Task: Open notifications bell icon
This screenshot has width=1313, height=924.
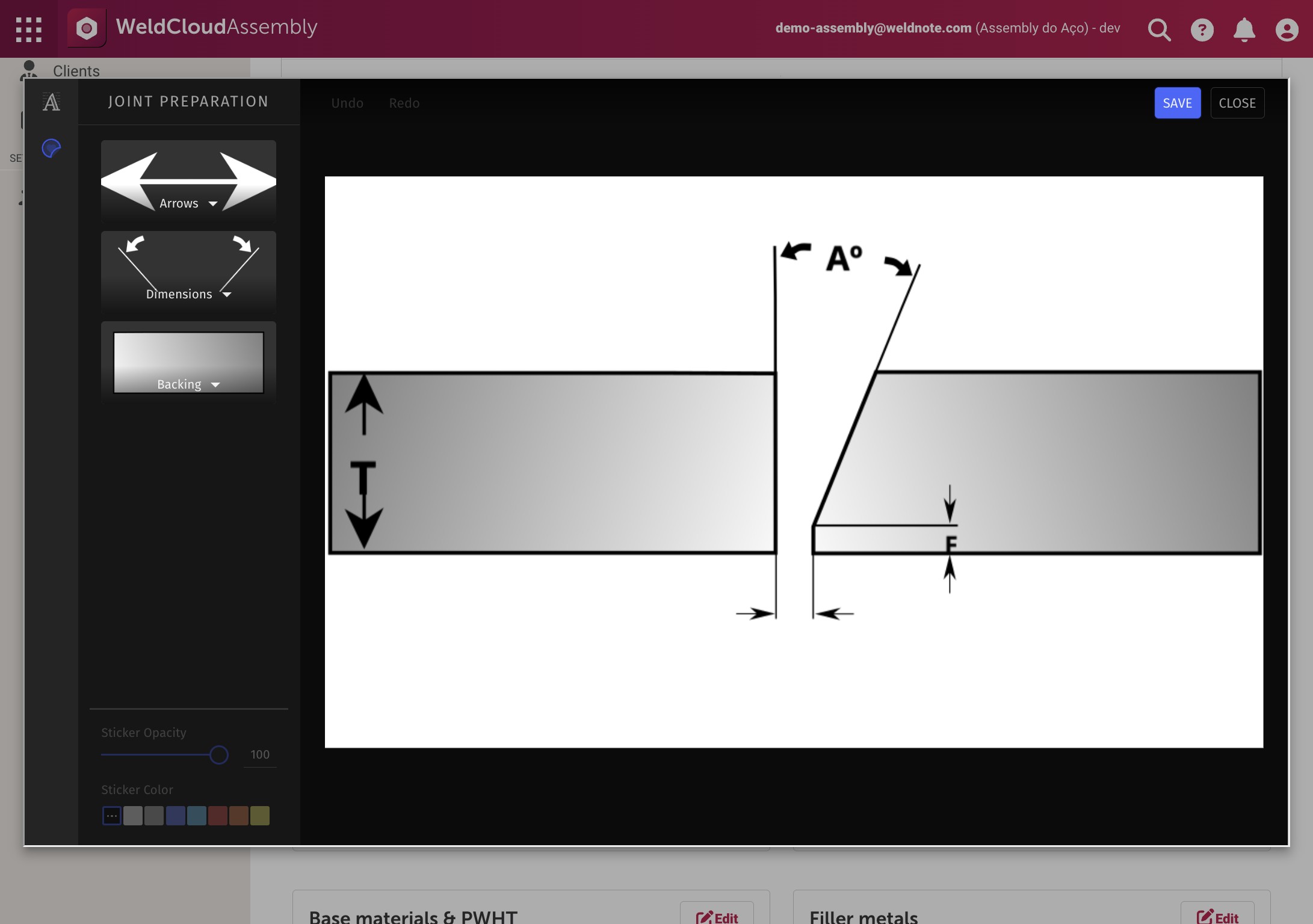Action: tap(1244, 29)
